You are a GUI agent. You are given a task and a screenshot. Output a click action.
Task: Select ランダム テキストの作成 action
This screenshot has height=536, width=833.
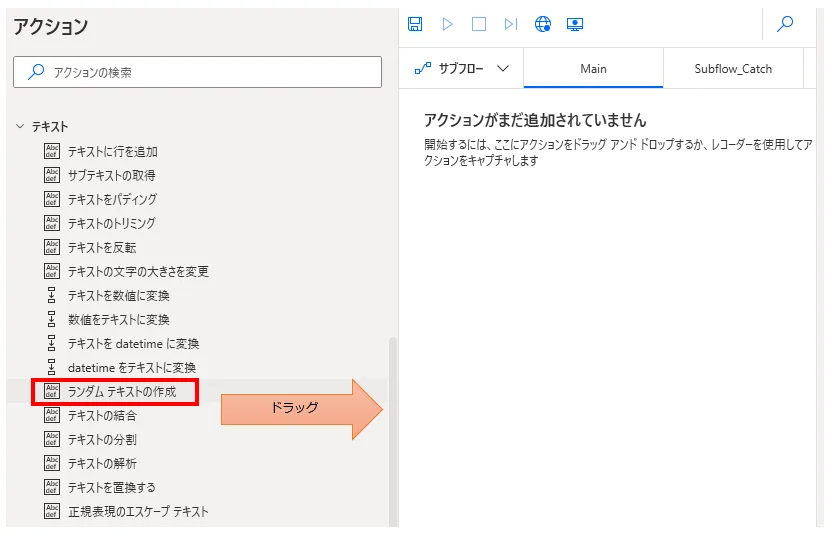(x=121, y=392)
